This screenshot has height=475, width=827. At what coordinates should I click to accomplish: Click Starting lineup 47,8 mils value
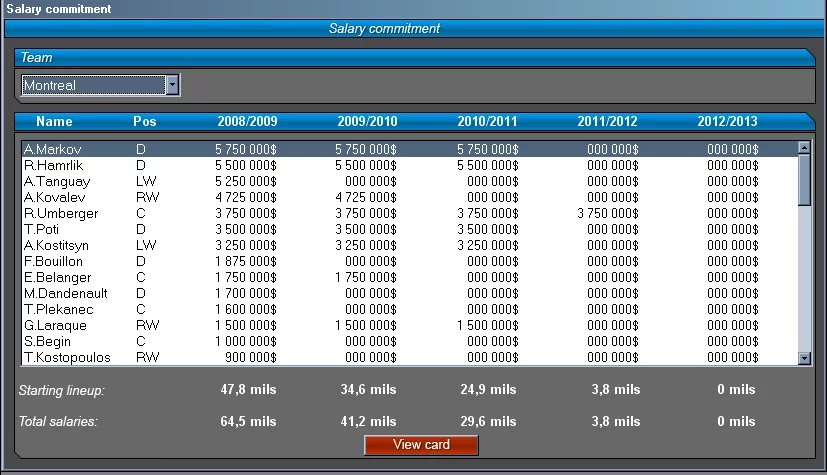click(248, 390)
